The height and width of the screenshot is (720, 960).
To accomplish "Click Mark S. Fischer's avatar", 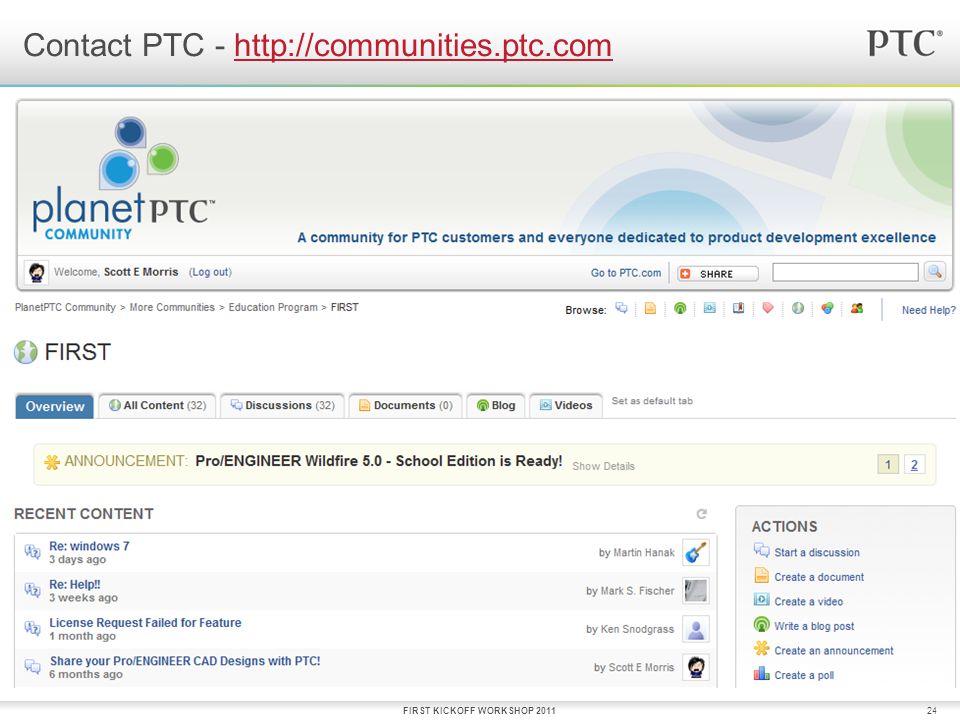I will [x=696, y=591].
